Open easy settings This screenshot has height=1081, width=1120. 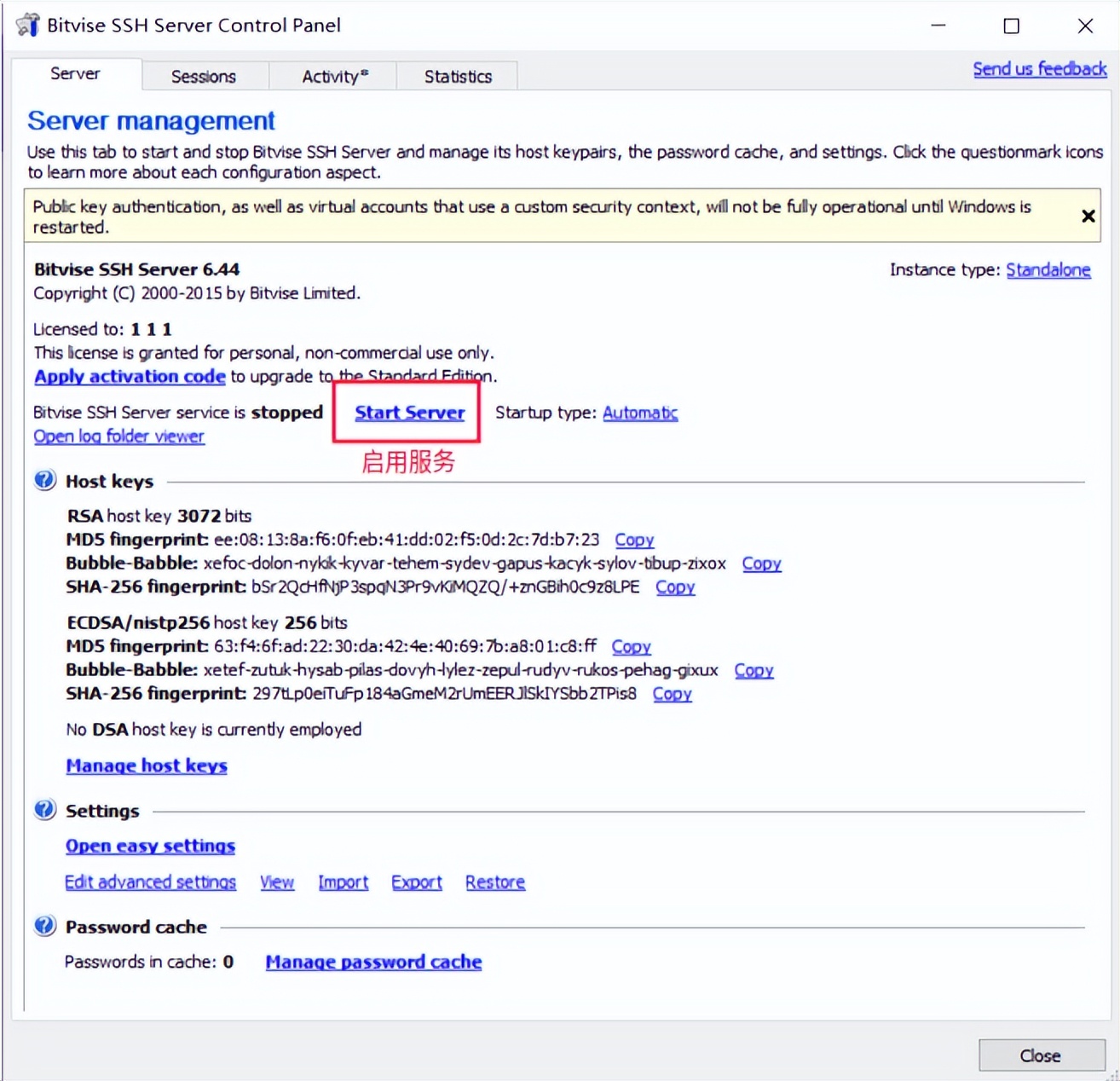point(150,846)
